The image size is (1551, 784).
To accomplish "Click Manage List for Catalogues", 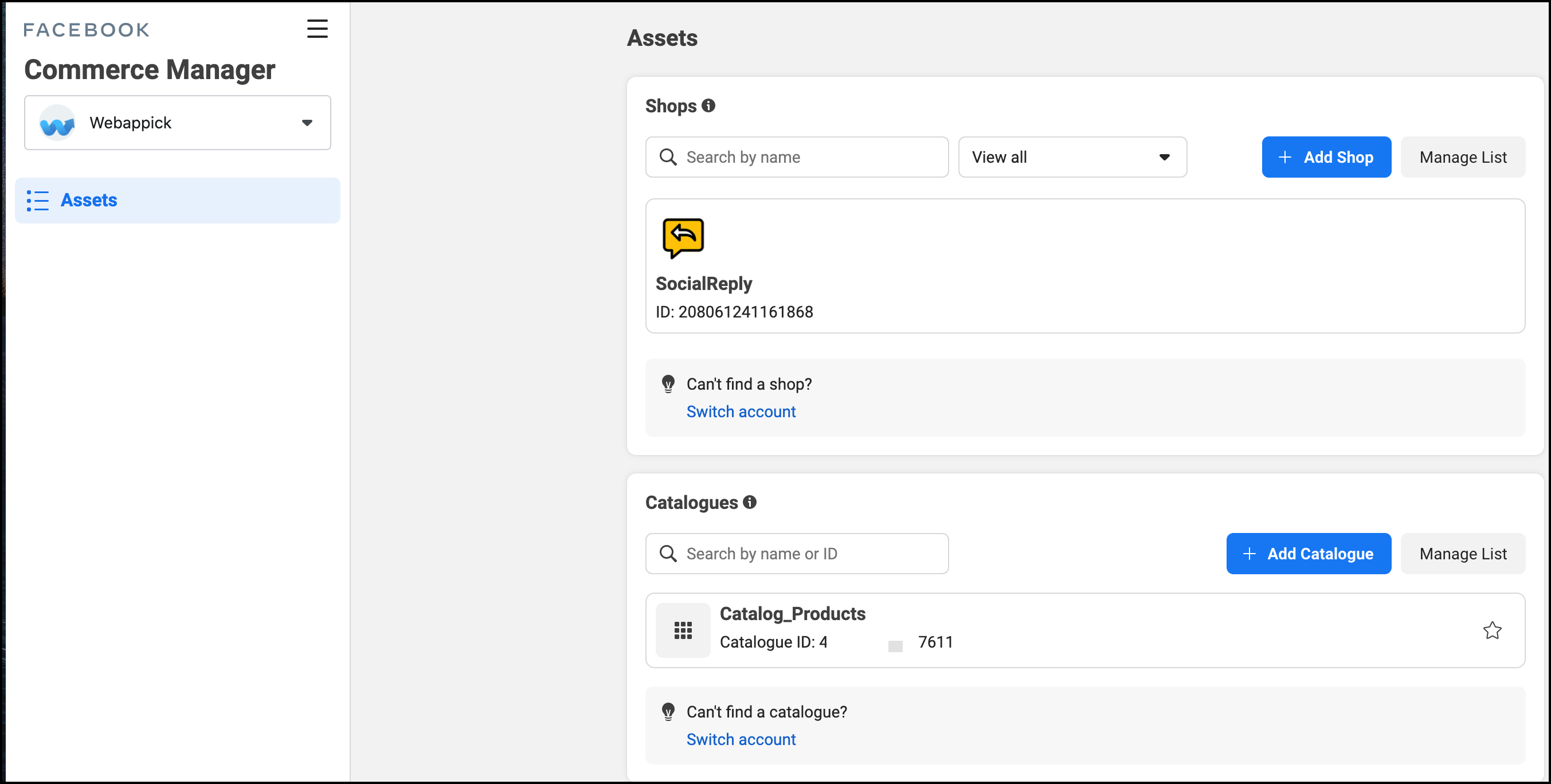I will [x=1463, y=554].
